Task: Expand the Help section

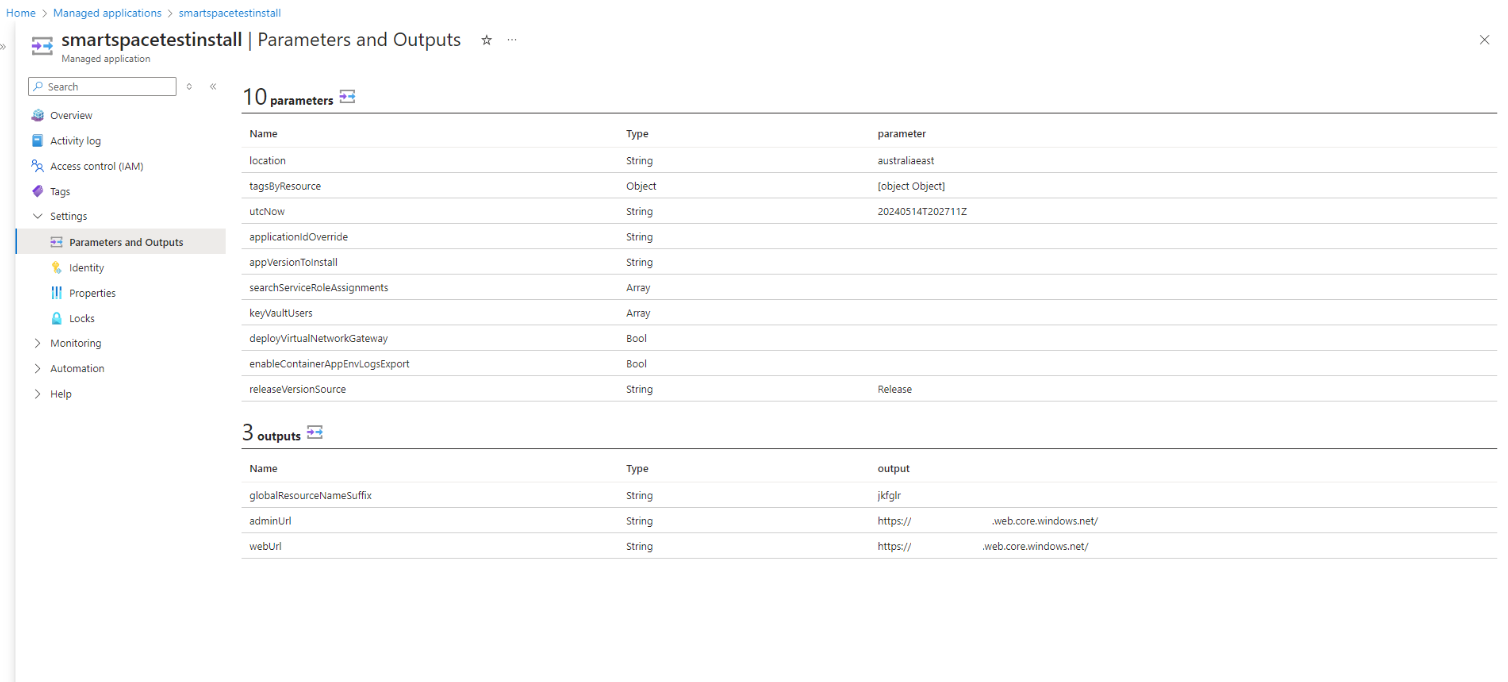Action: tap(38, 394)
